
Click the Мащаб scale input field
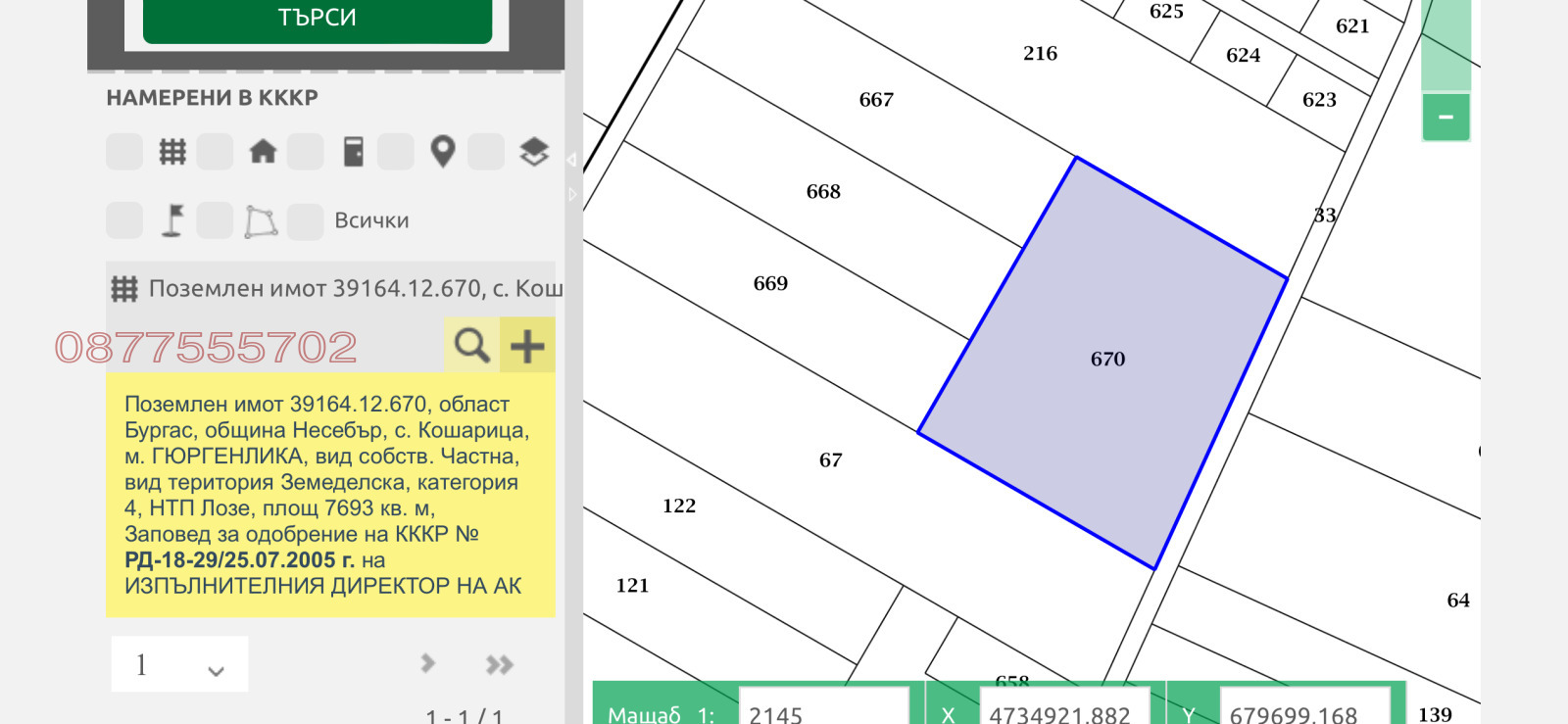(823, 713)
